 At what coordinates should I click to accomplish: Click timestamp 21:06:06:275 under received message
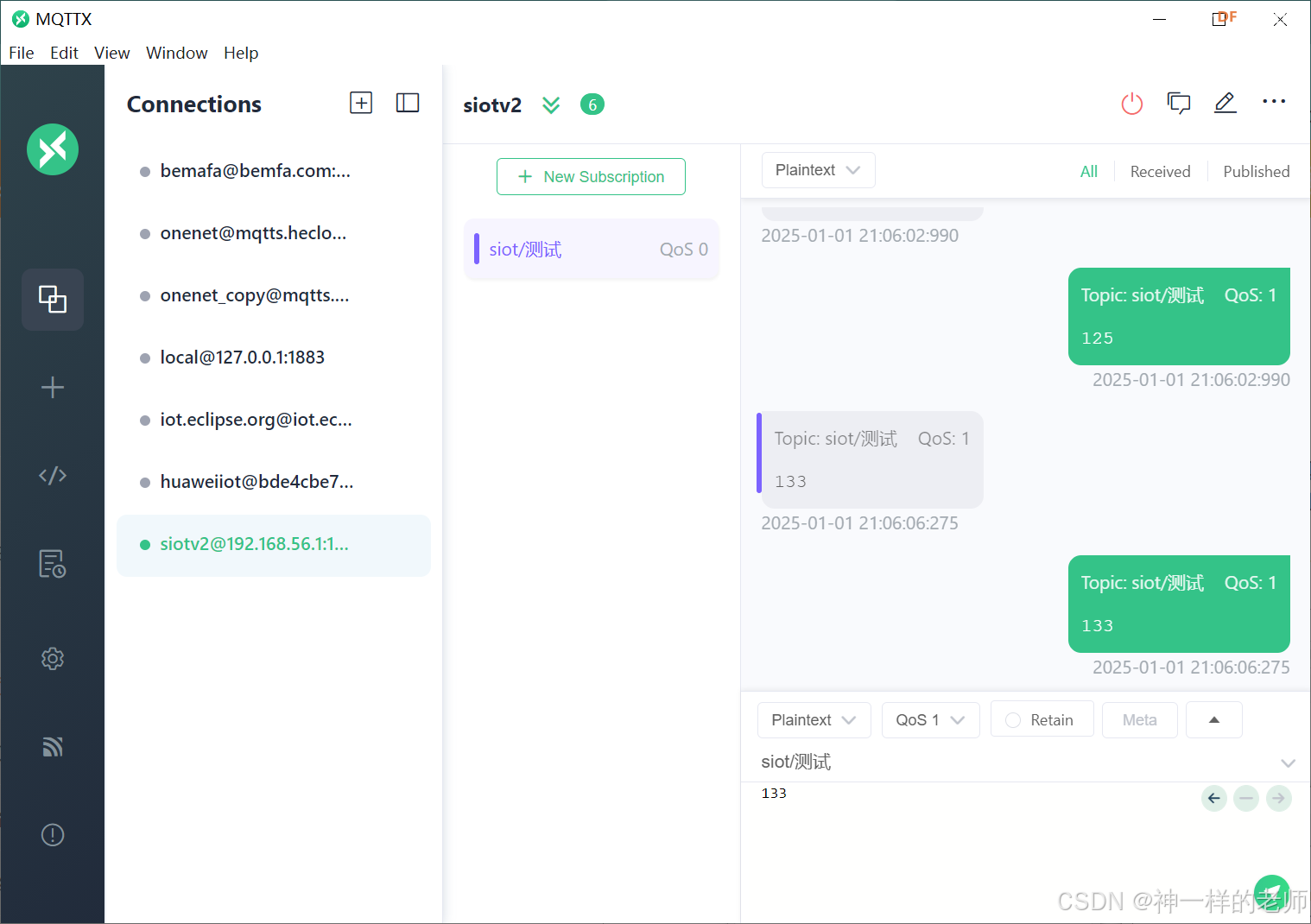(x=859, y=523)
